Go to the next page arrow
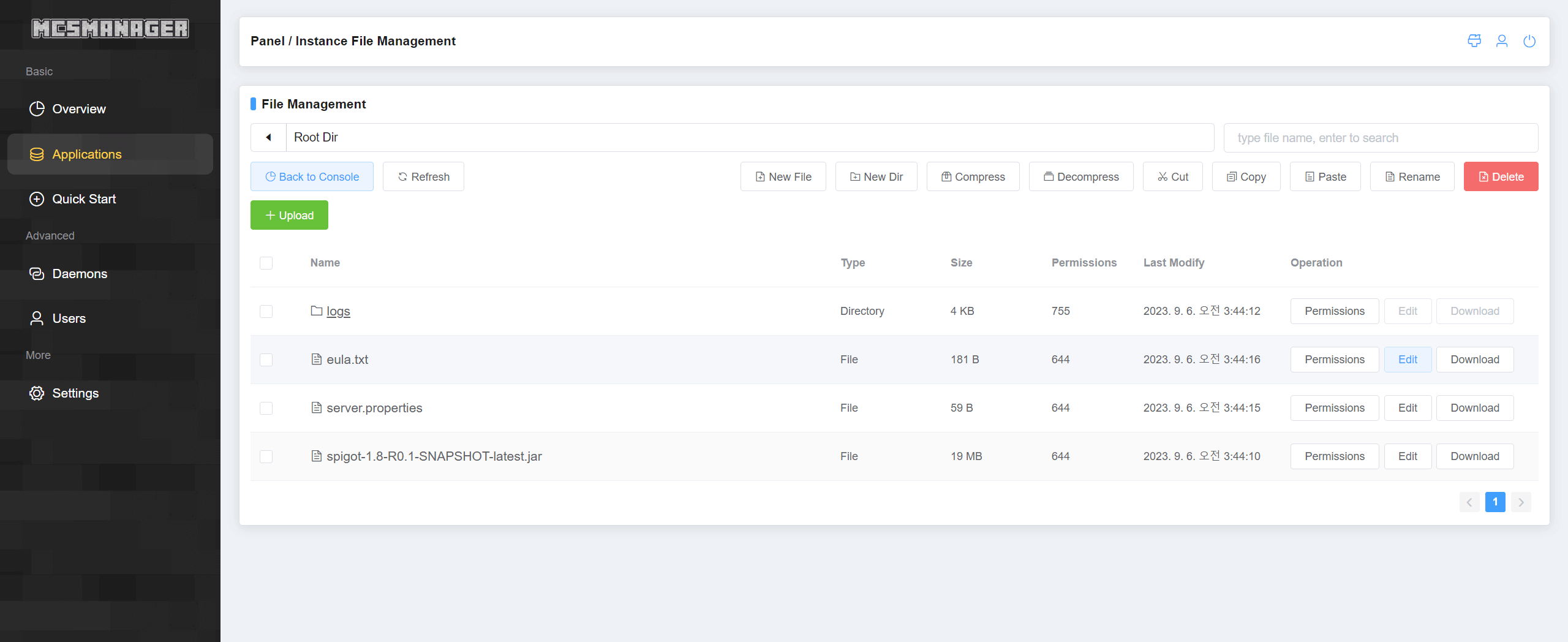The image size is (1568, 642). point(1521,502)
